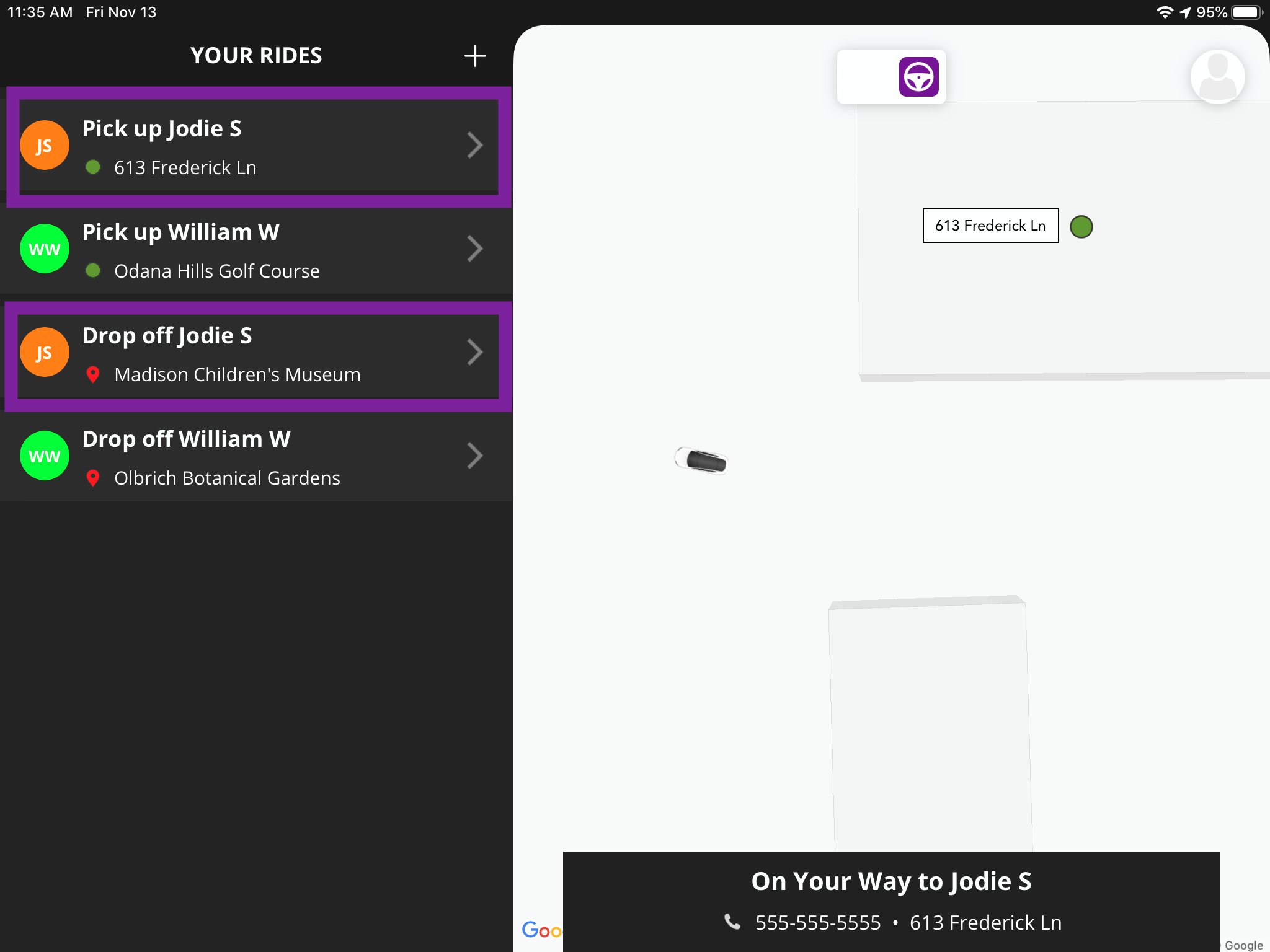The width and height of the screenshot is (1270, 952).
Task: Tap the phone icon beside 555-555-5555
Action: point(732,922)
